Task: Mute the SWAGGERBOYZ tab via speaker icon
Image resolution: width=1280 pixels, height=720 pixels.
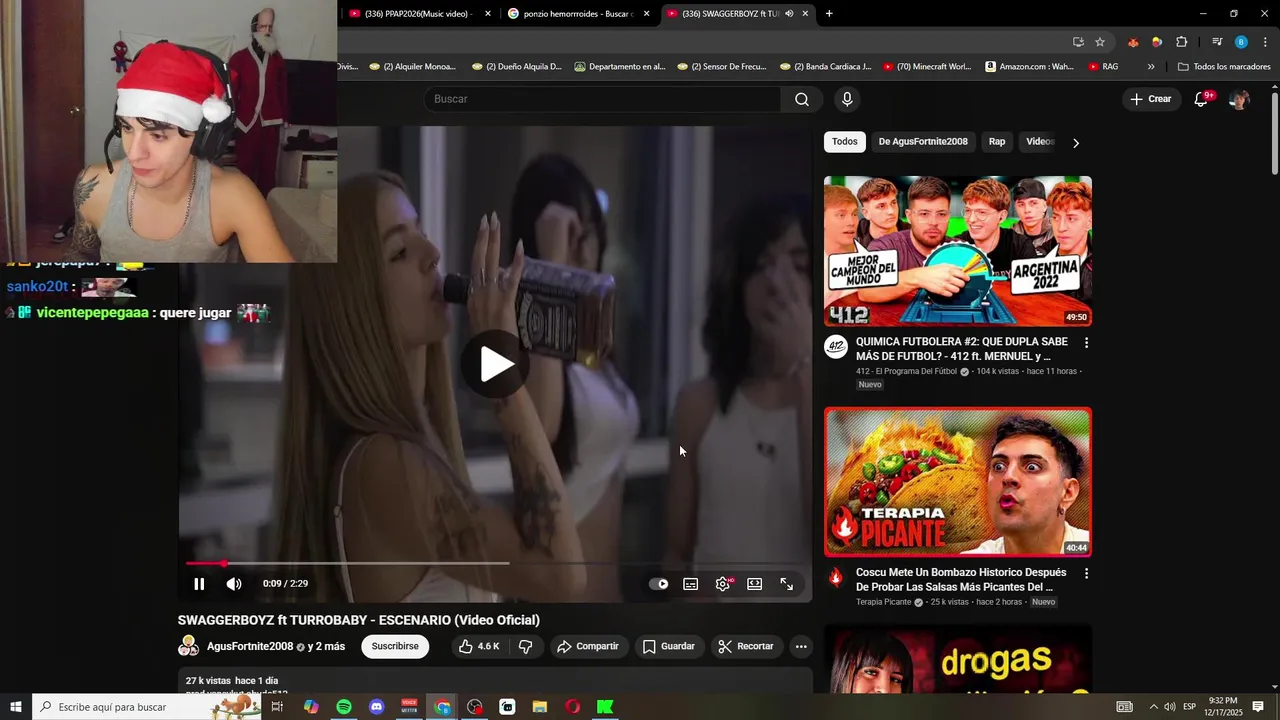Action: point(789,14)
